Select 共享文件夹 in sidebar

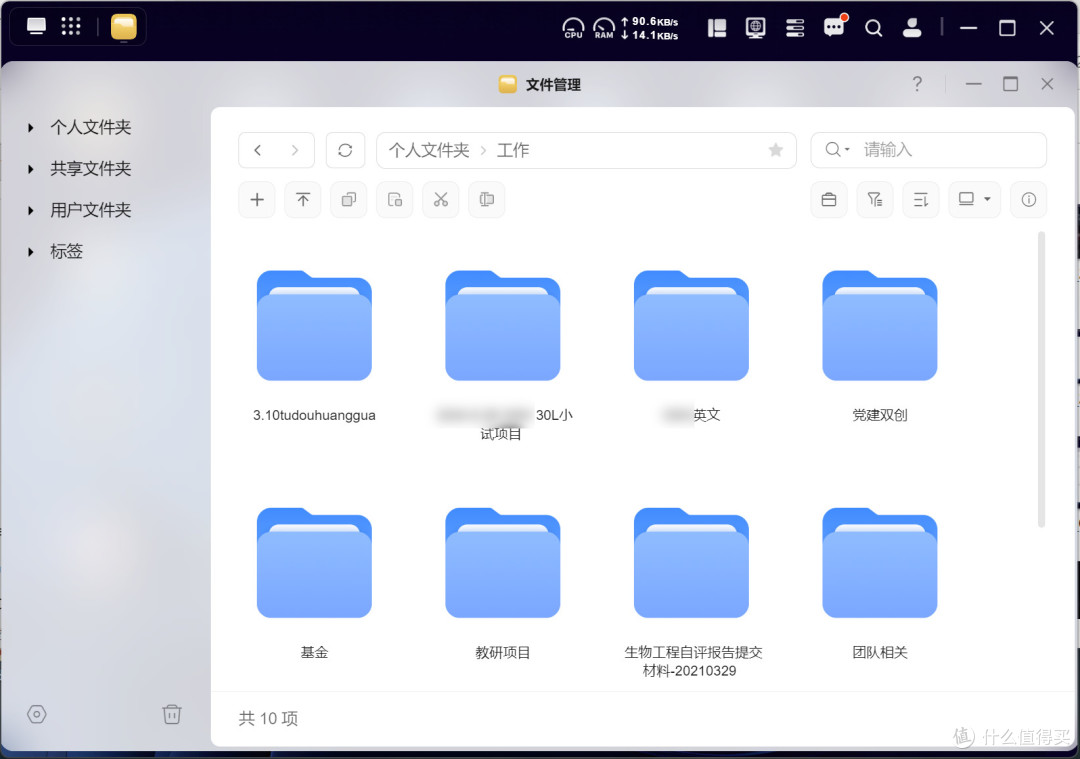coord(90,169)
